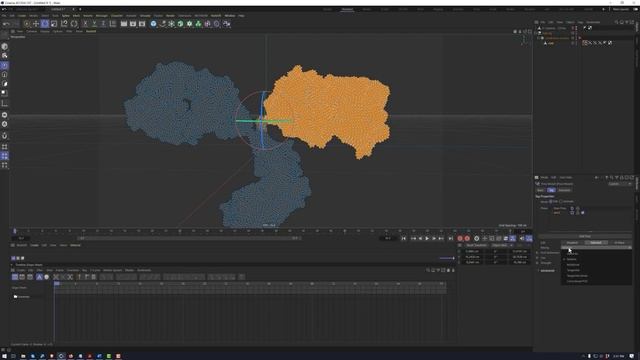Image resolution: width=640 pixels, height=360 pixels.
Task: Click the Attribute Manager back arrow
Action: 596,178
